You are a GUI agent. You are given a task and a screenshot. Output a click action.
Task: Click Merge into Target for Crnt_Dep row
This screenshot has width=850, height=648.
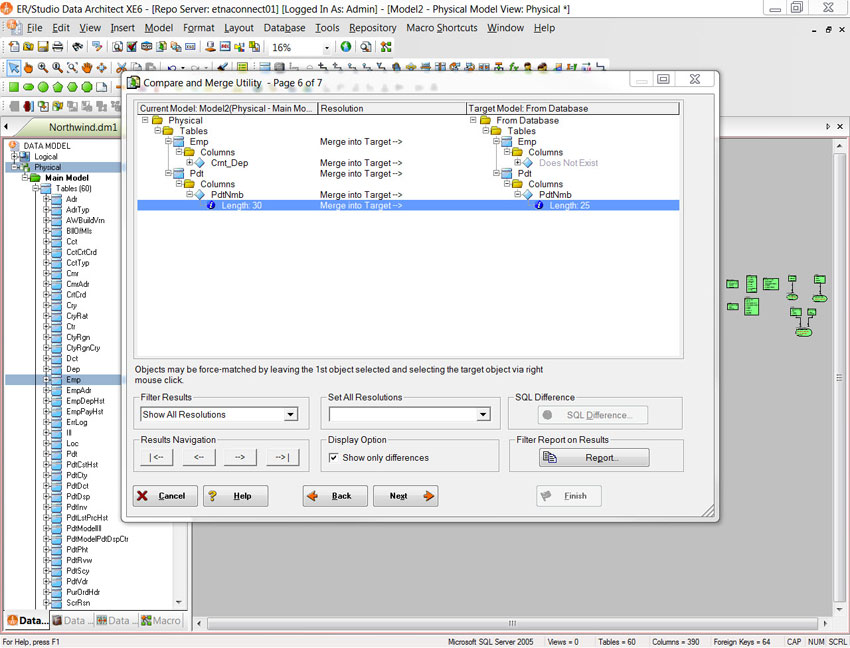click(x=361, y=163)
